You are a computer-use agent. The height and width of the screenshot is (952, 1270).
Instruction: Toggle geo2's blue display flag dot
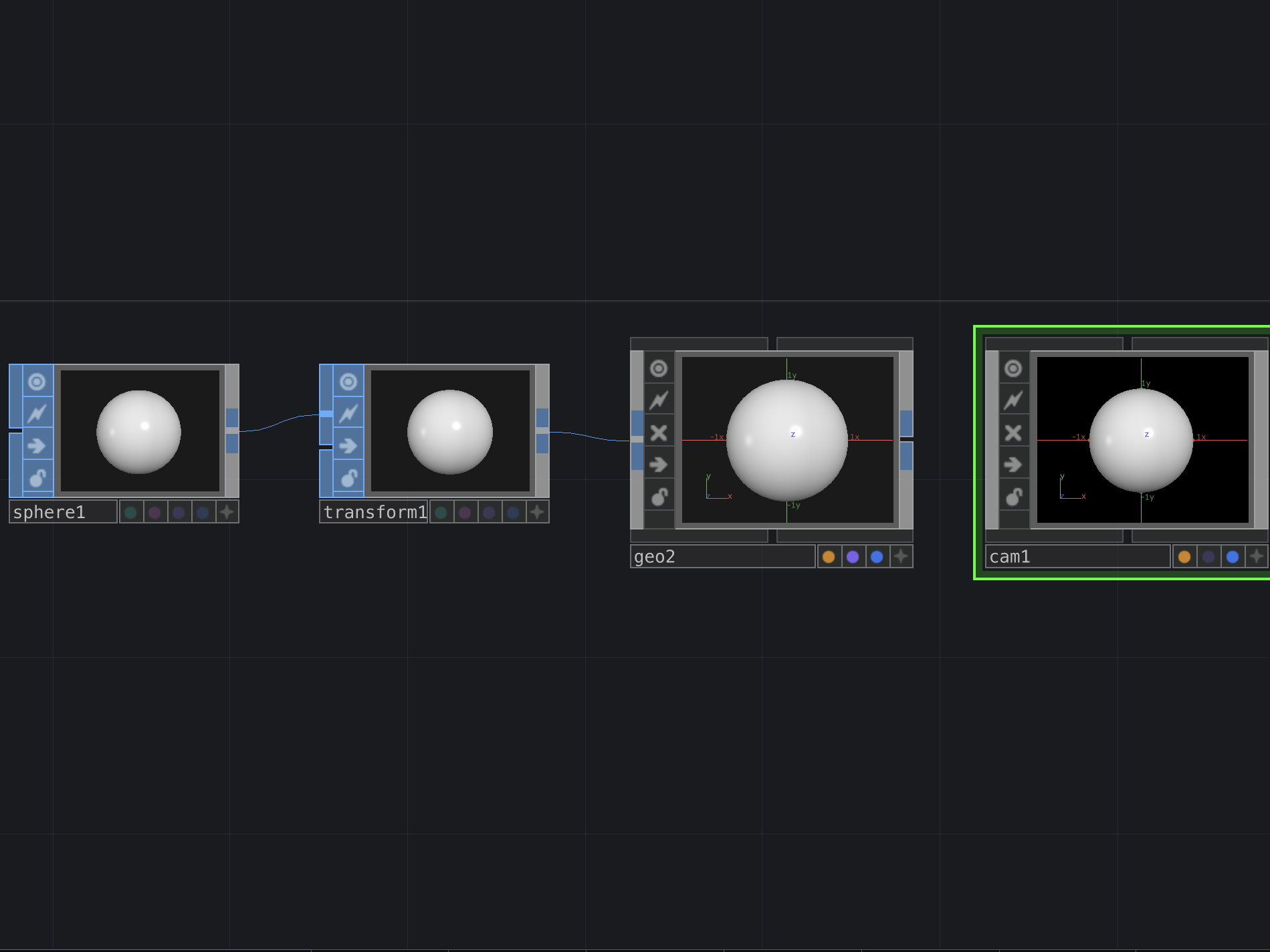pos(877,556)
